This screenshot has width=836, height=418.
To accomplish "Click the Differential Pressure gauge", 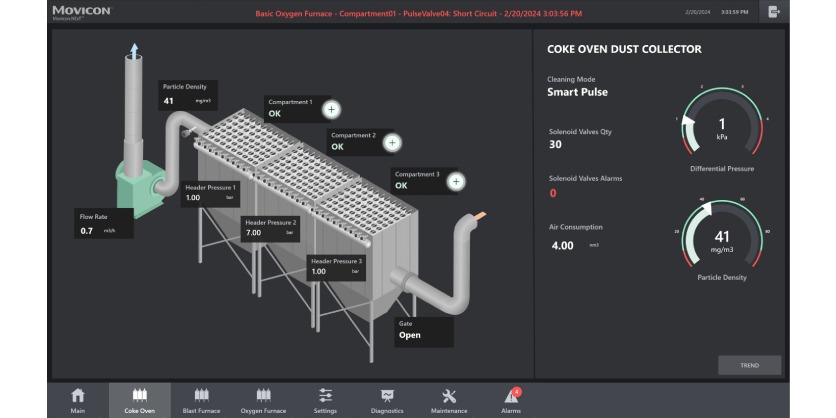I will click(722, 122).
